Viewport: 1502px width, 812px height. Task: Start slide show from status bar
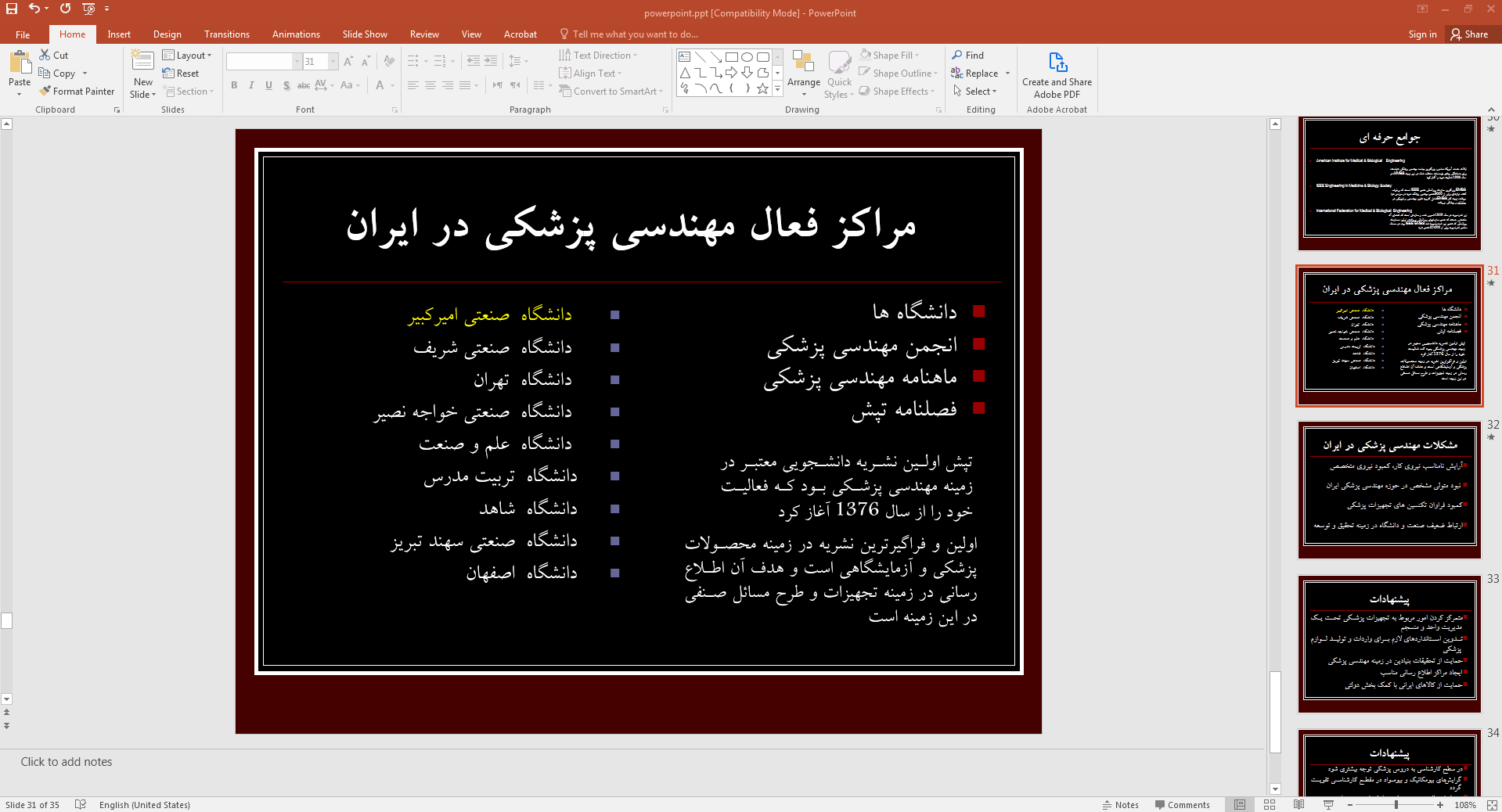[x=1328, y=804]
